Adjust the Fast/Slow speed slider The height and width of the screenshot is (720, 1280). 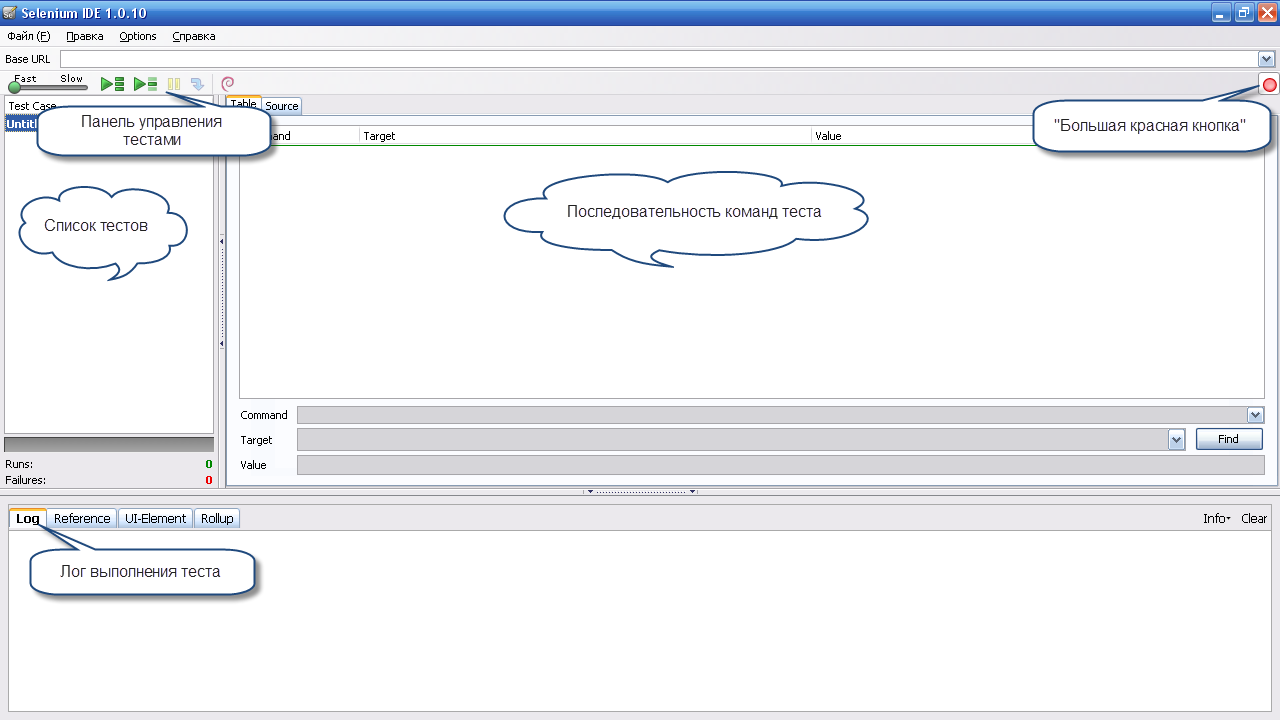click(x=47, y=85)
